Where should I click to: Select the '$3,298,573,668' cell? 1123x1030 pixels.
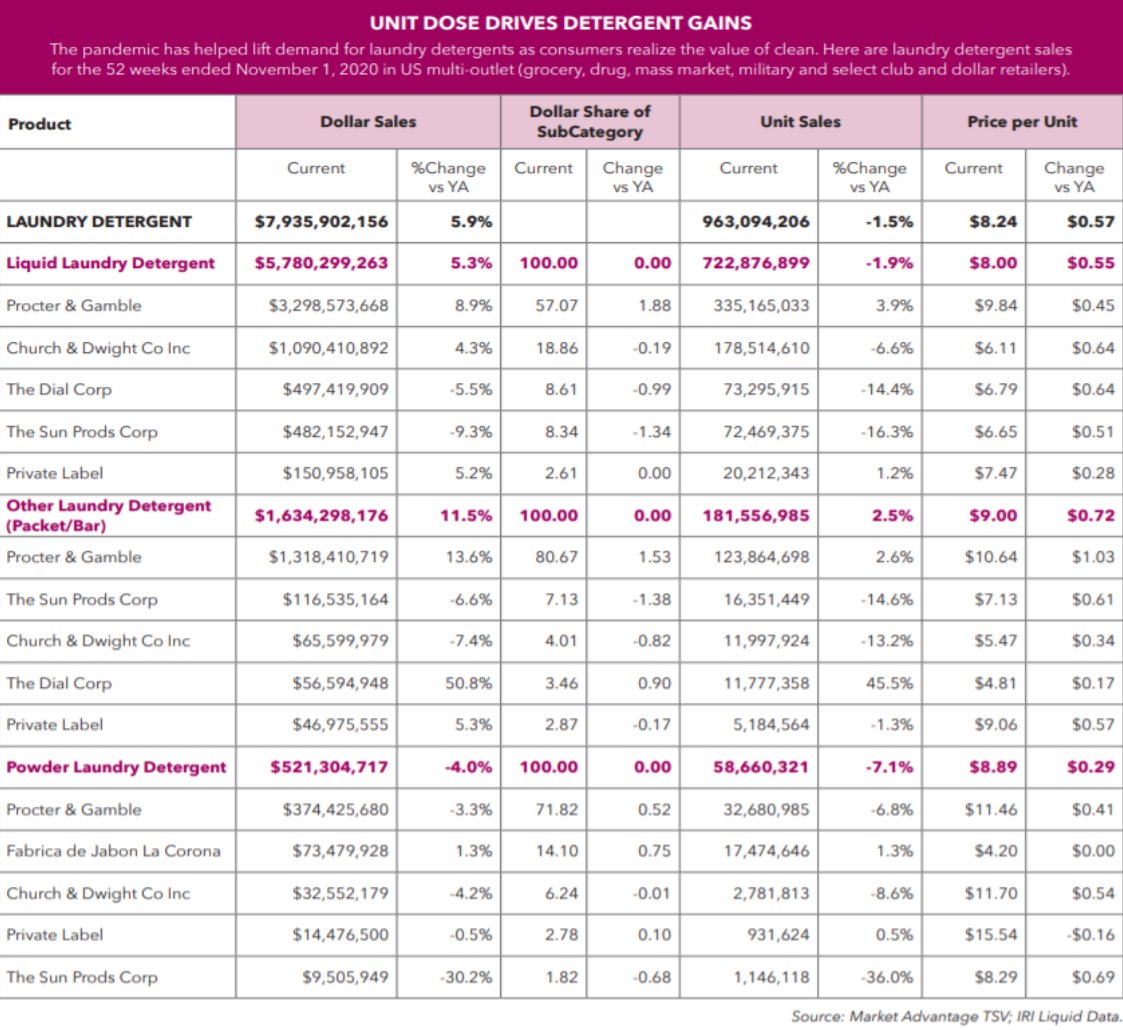pyautogui.click(x=329, y=306)
